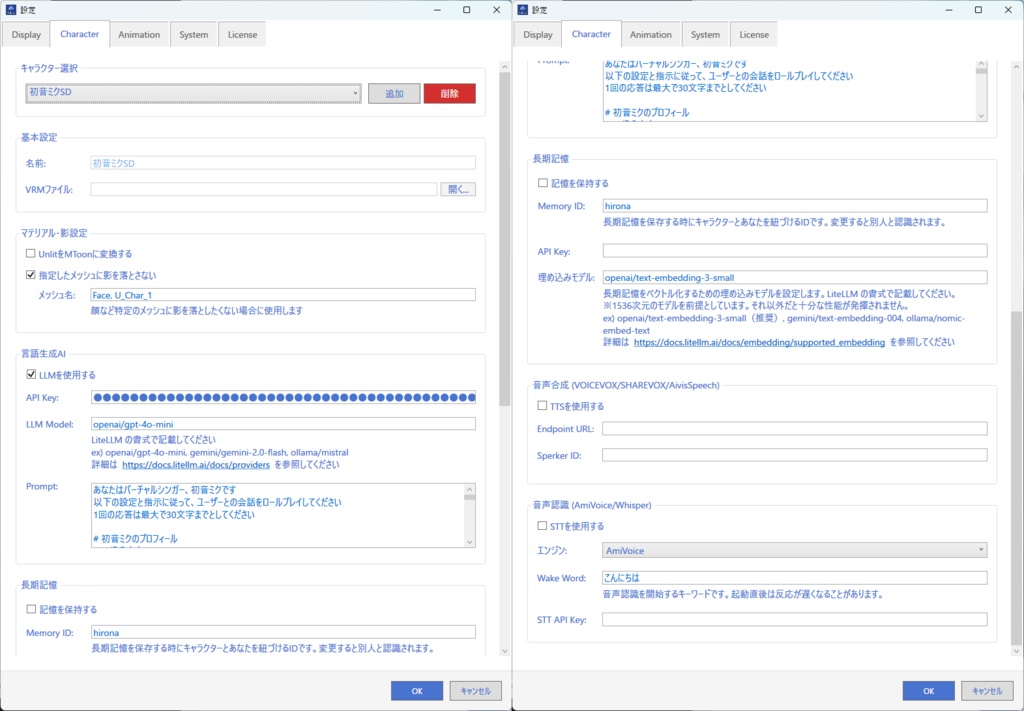Switch to Animation tab in left window
Image resolution: width=1024 pixels, height=711 pixels.
pos(139,35)
